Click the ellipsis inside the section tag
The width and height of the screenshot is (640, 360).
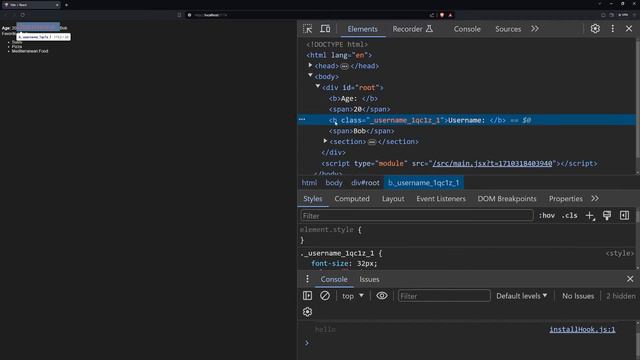pos(372,142)
